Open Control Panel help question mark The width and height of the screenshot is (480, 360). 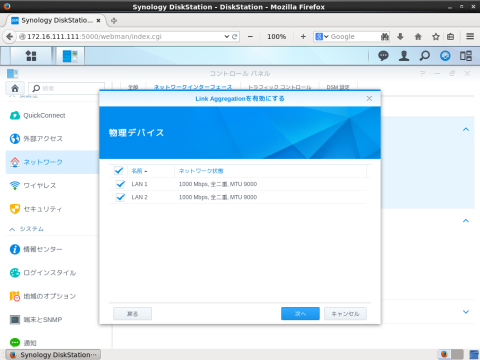point(422,74)
